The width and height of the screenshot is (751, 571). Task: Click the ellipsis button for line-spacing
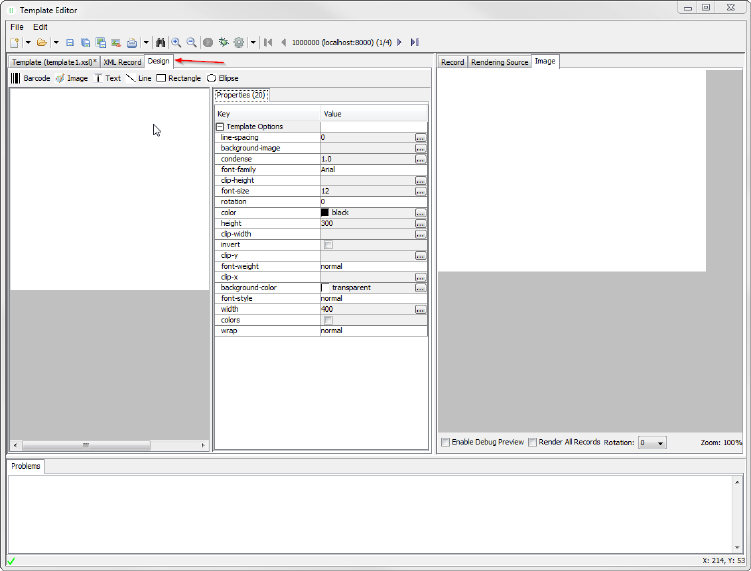(x=420, y=138)
